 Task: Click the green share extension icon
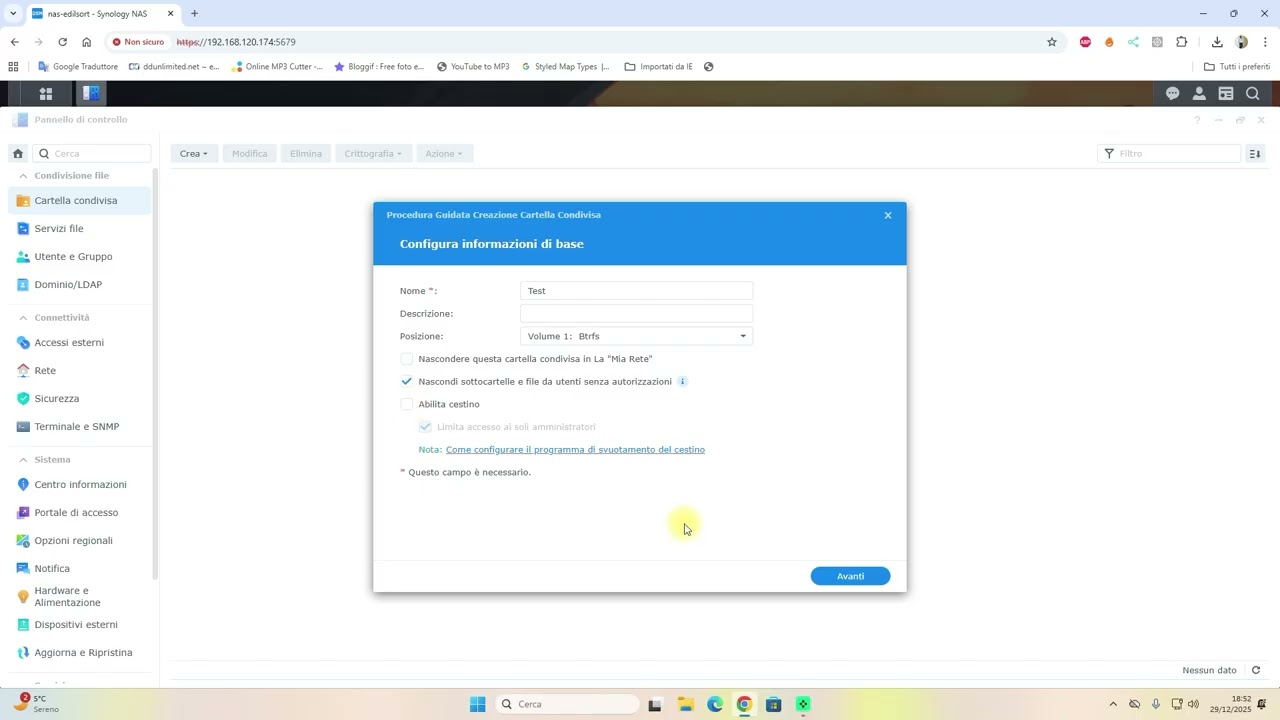1133,42
